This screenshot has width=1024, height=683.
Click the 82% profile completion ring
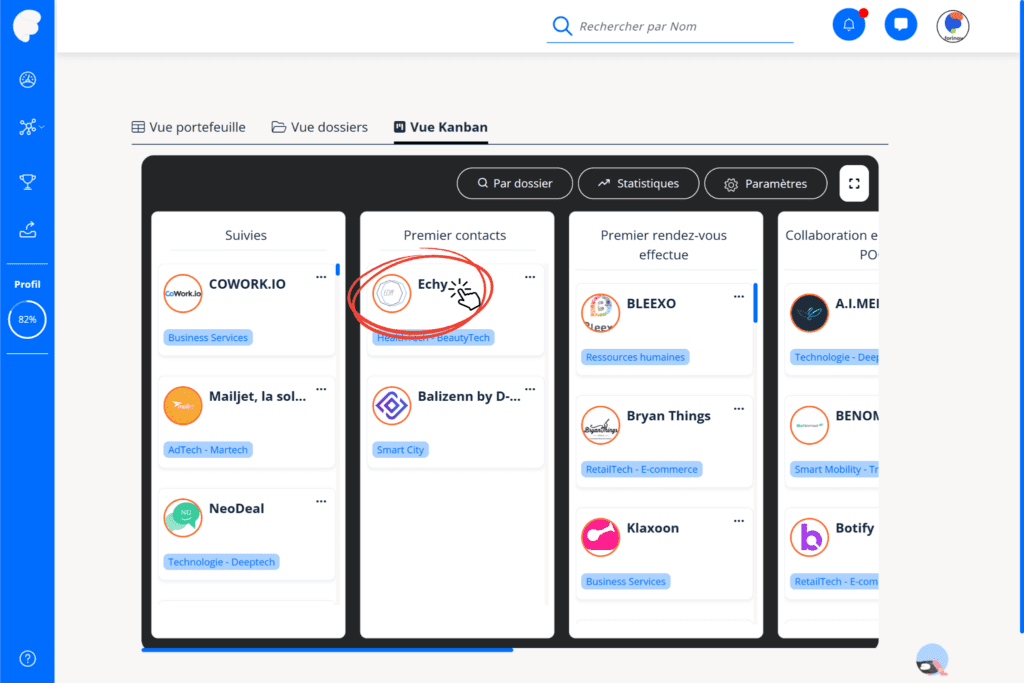[x=27, y=319]
